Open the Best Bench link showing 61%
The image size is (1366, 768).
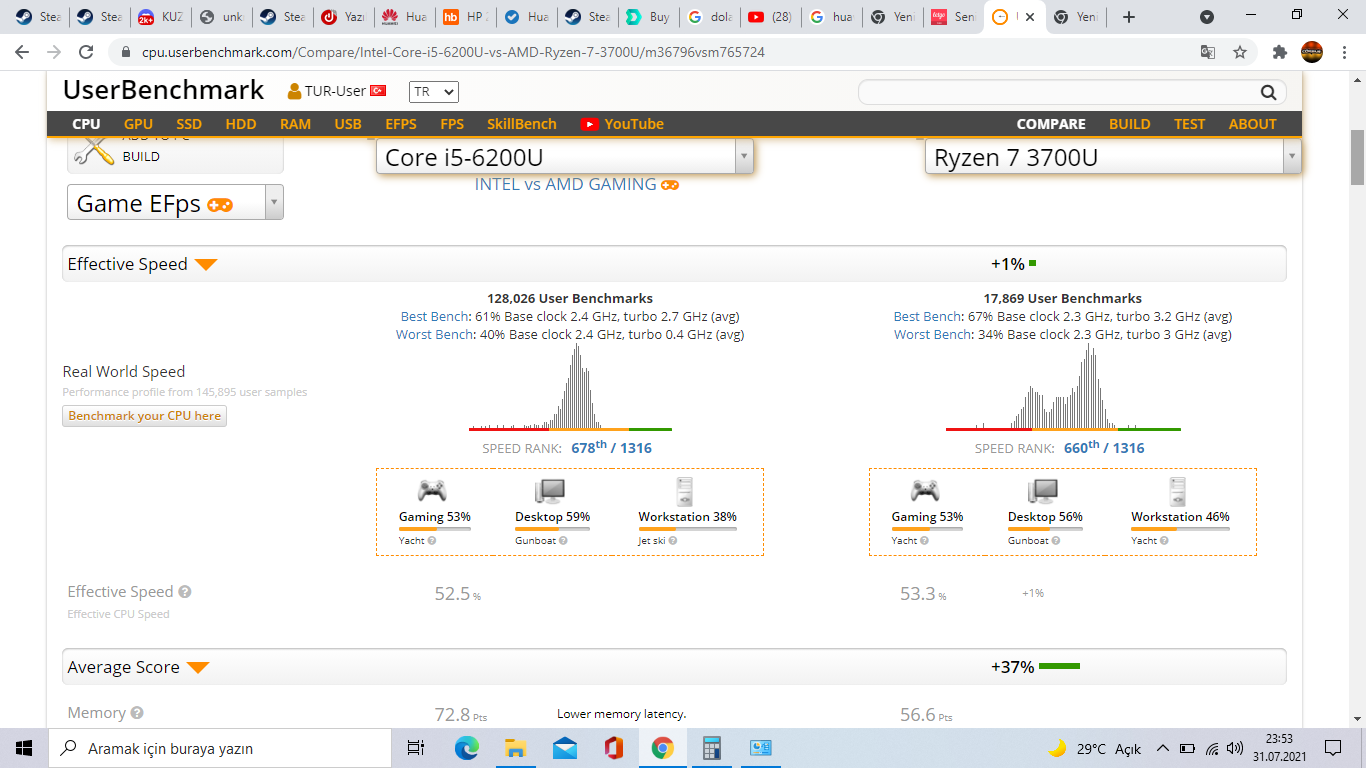[435, 316]
